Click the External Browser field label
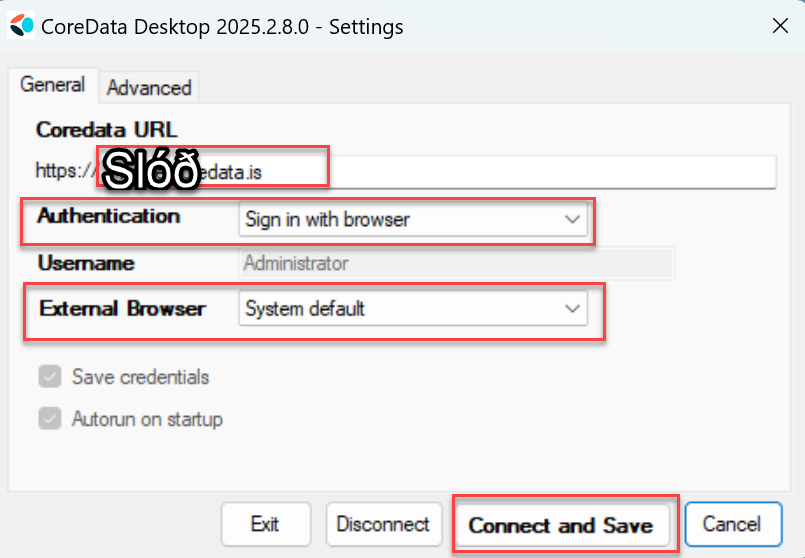This screenshot has height=558, width=805. (x=122, y=308)
